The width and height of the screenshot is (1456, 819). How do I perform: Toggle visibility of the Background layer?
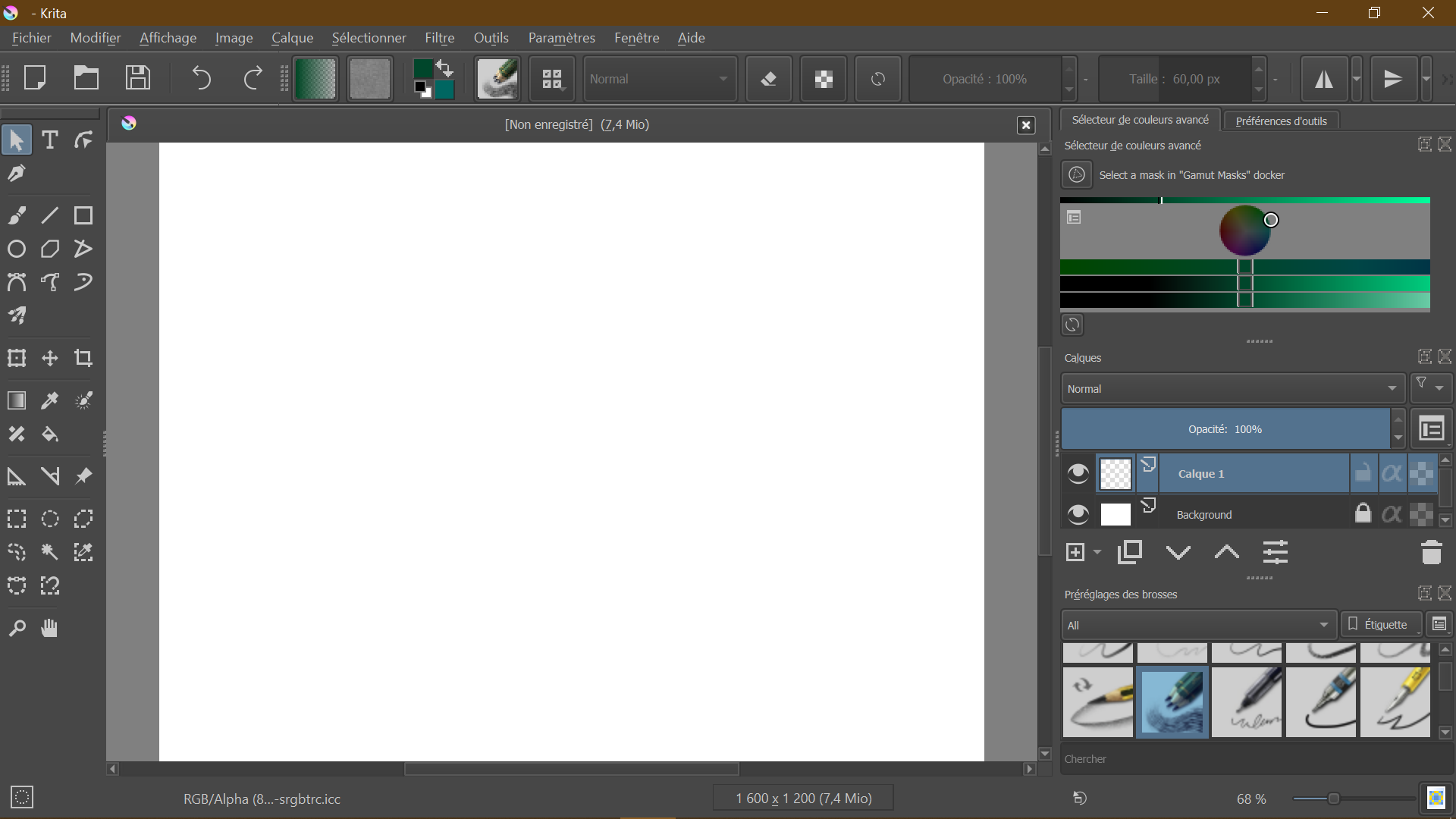click(1078, 513)
